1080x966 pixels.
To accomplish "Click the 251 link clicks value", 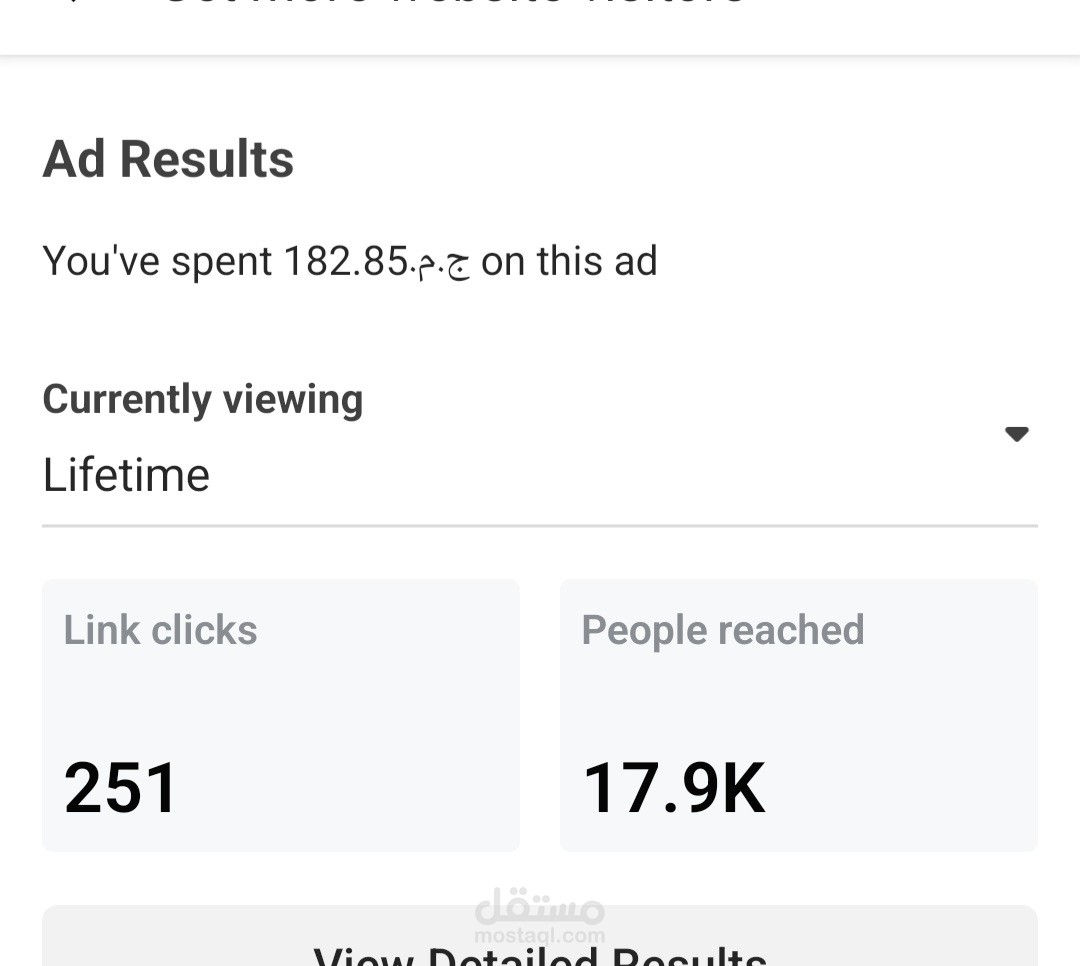I will coord(120,788).
